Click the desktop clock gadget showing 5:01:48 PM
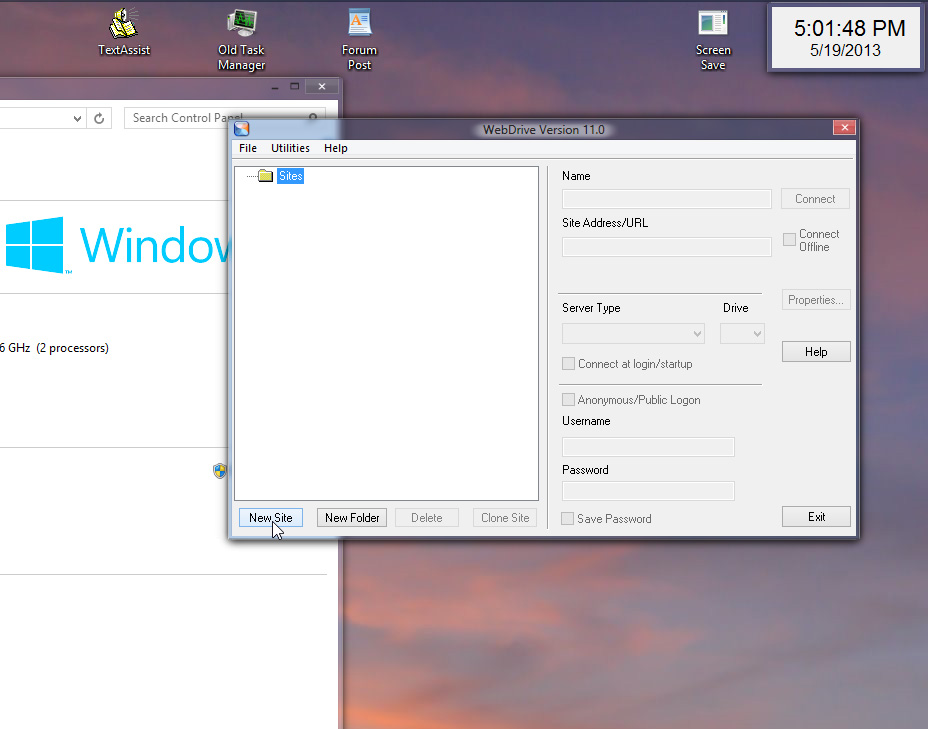 point(845,37)
